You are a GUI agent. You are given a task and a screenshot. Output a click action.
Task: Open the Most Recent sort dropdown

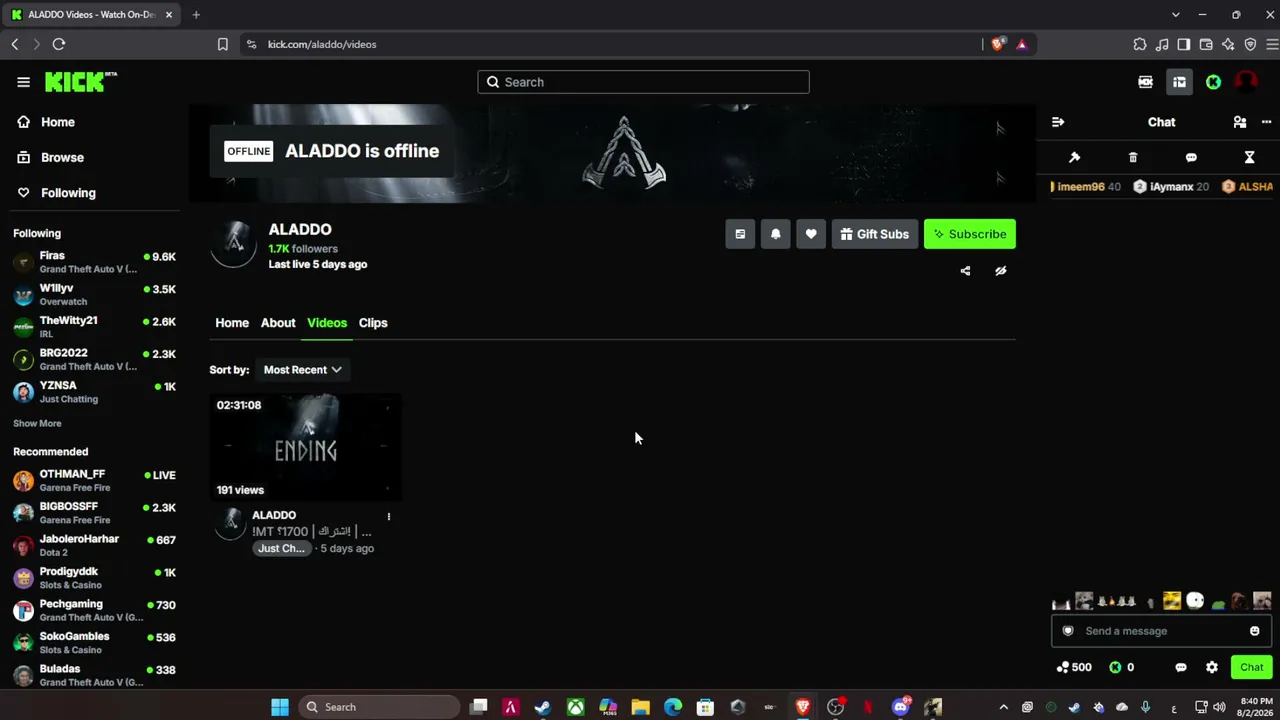coord(302,370)
